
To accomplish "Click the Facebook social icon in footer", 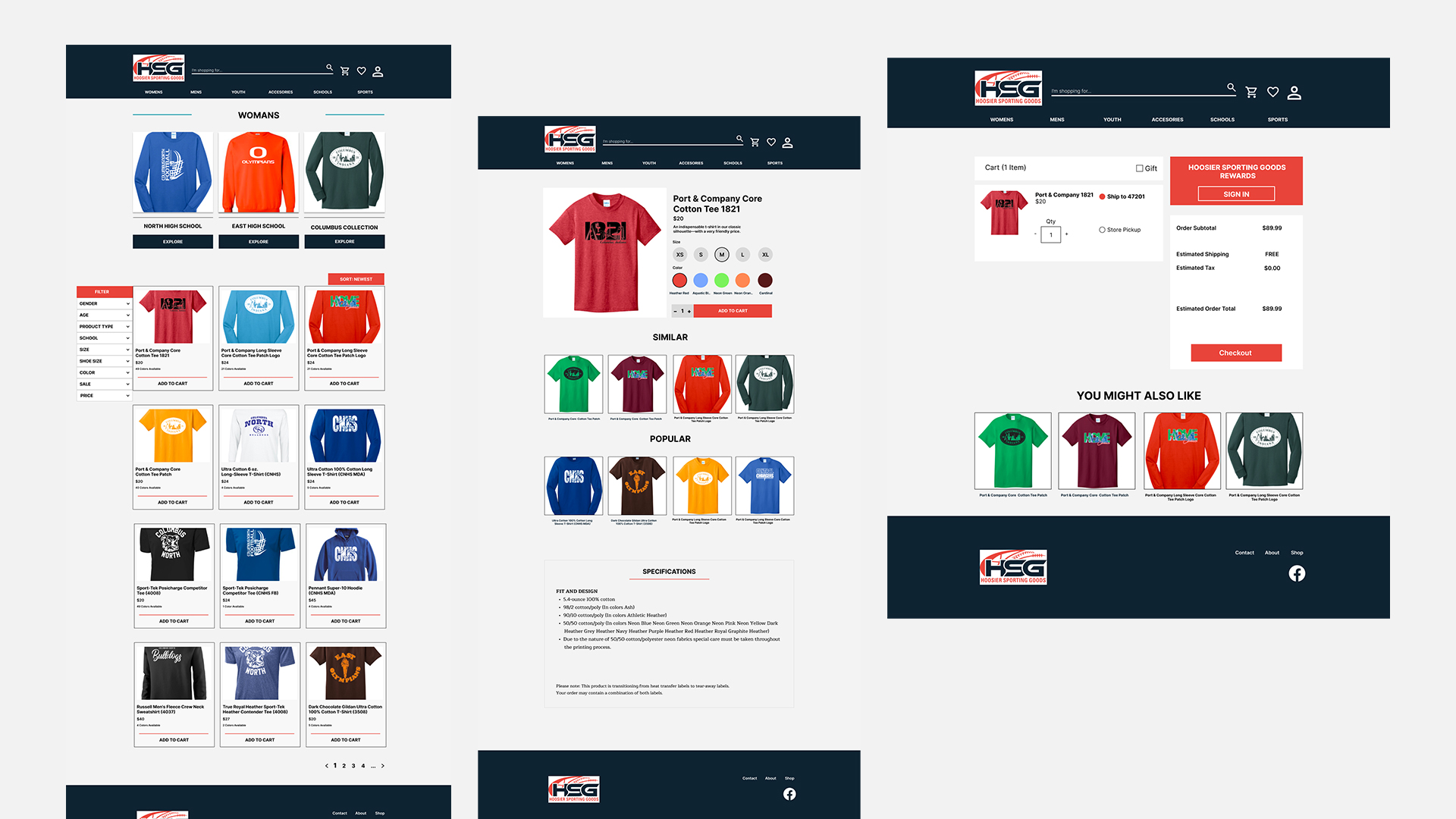I will click(x=1296, y=573).
